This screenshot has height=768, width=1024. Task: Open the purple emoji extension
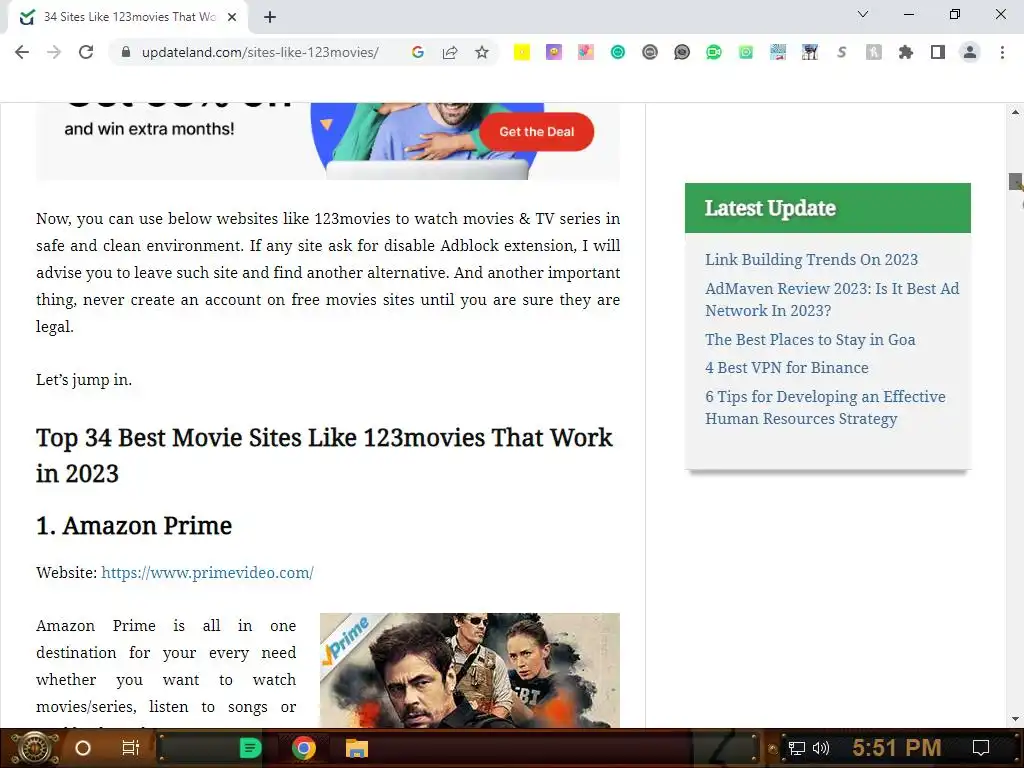tap(554, 52)
